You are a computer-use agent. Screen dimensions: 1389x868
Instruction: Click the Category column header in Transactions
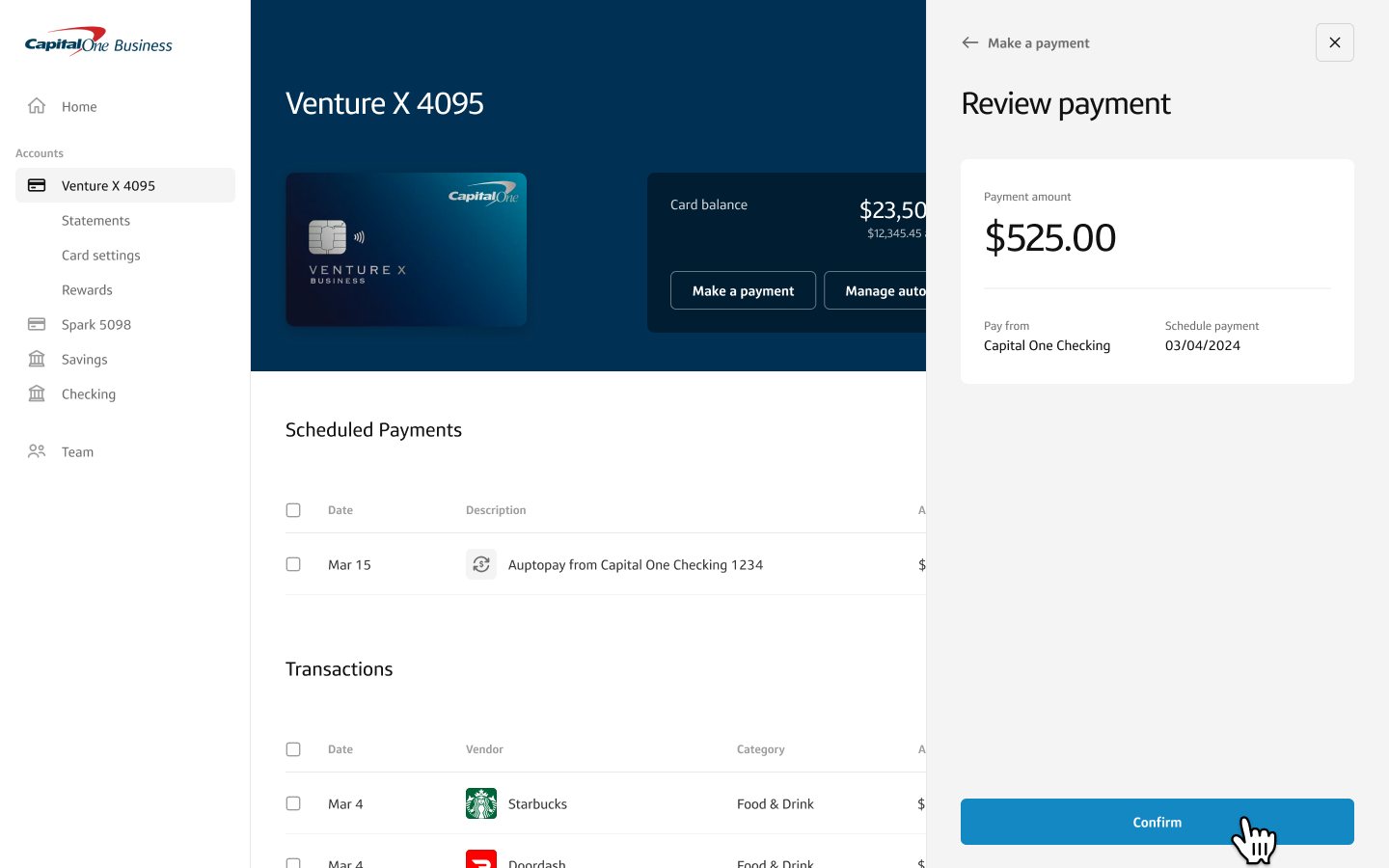(x=761, y=749)
